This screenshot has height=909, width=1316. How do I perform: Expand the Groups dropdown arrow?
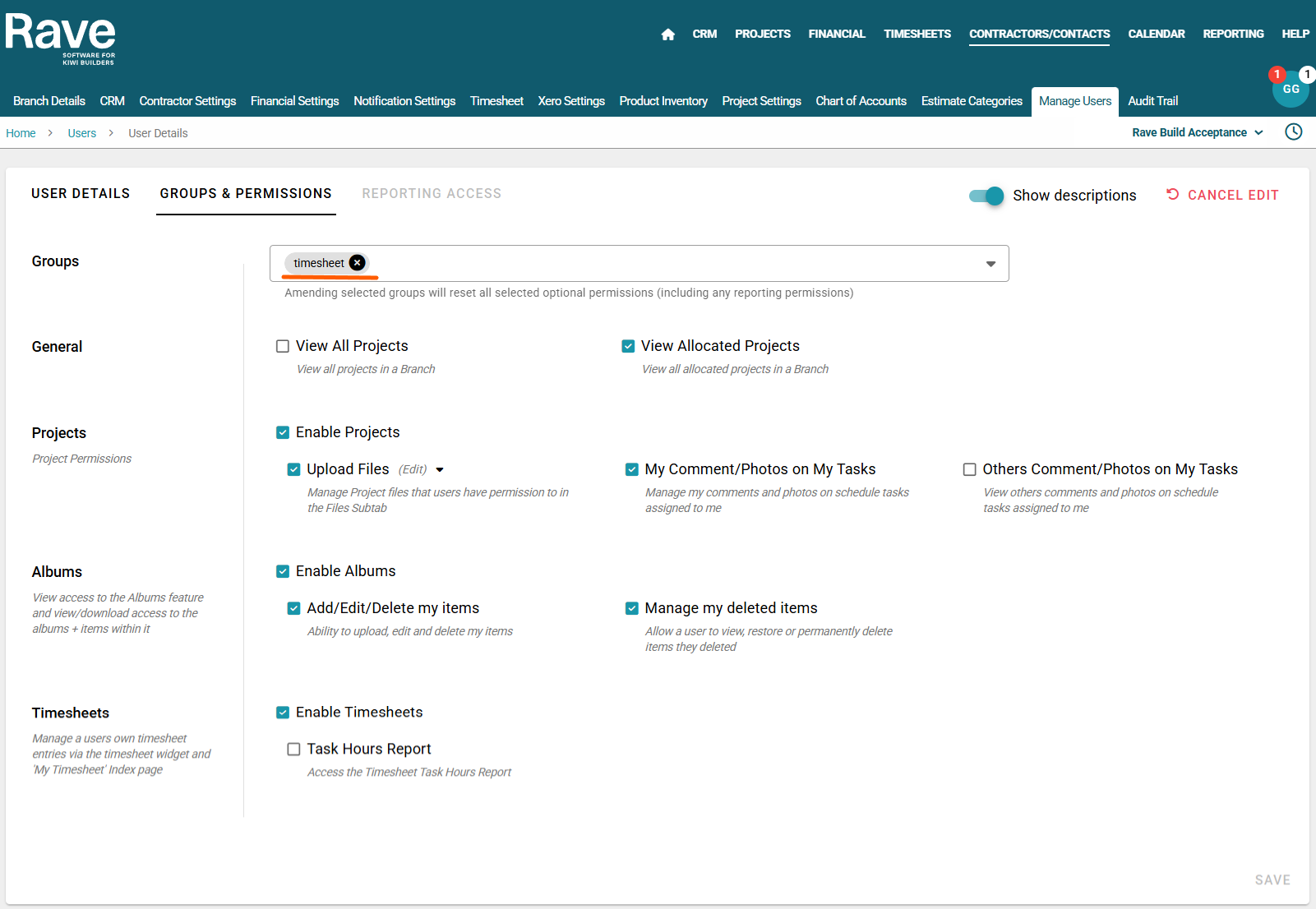click(x=990, y=264)
